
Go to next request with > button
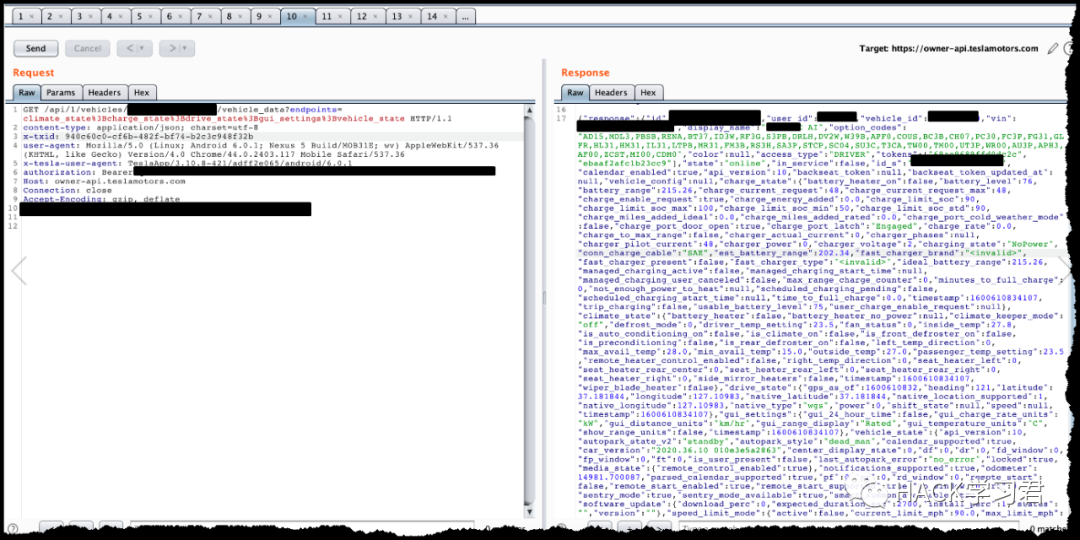pyautogui.click(x=172, y=48)
